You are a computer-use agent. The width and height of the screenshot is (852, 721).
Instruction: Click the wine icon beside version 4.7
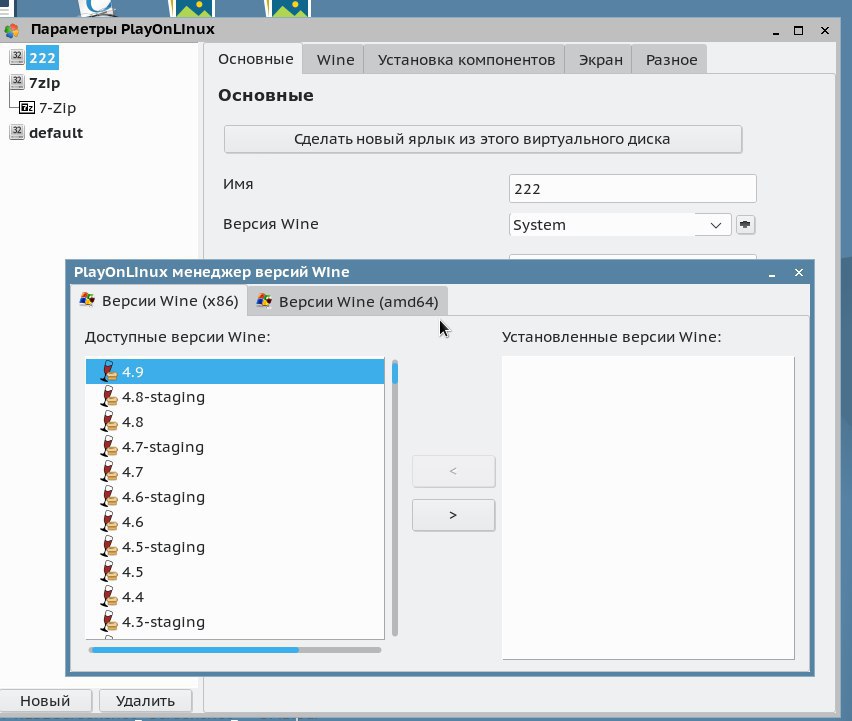tap(109, 472)
